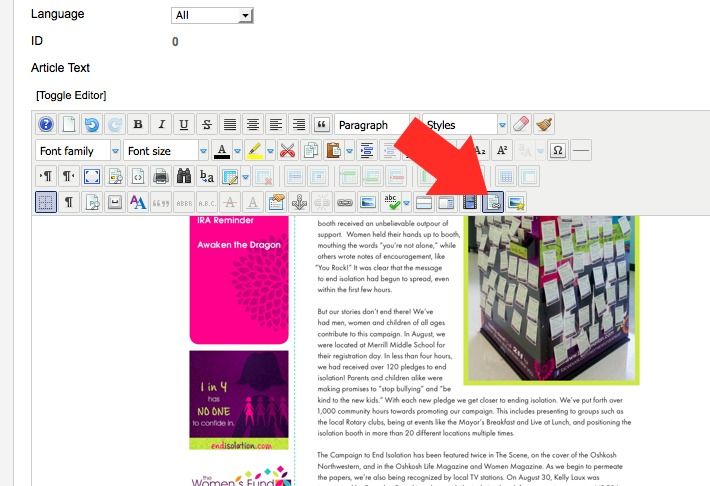
Task: Expand the spellchecker language arrow
Action: tap(406, 203)
